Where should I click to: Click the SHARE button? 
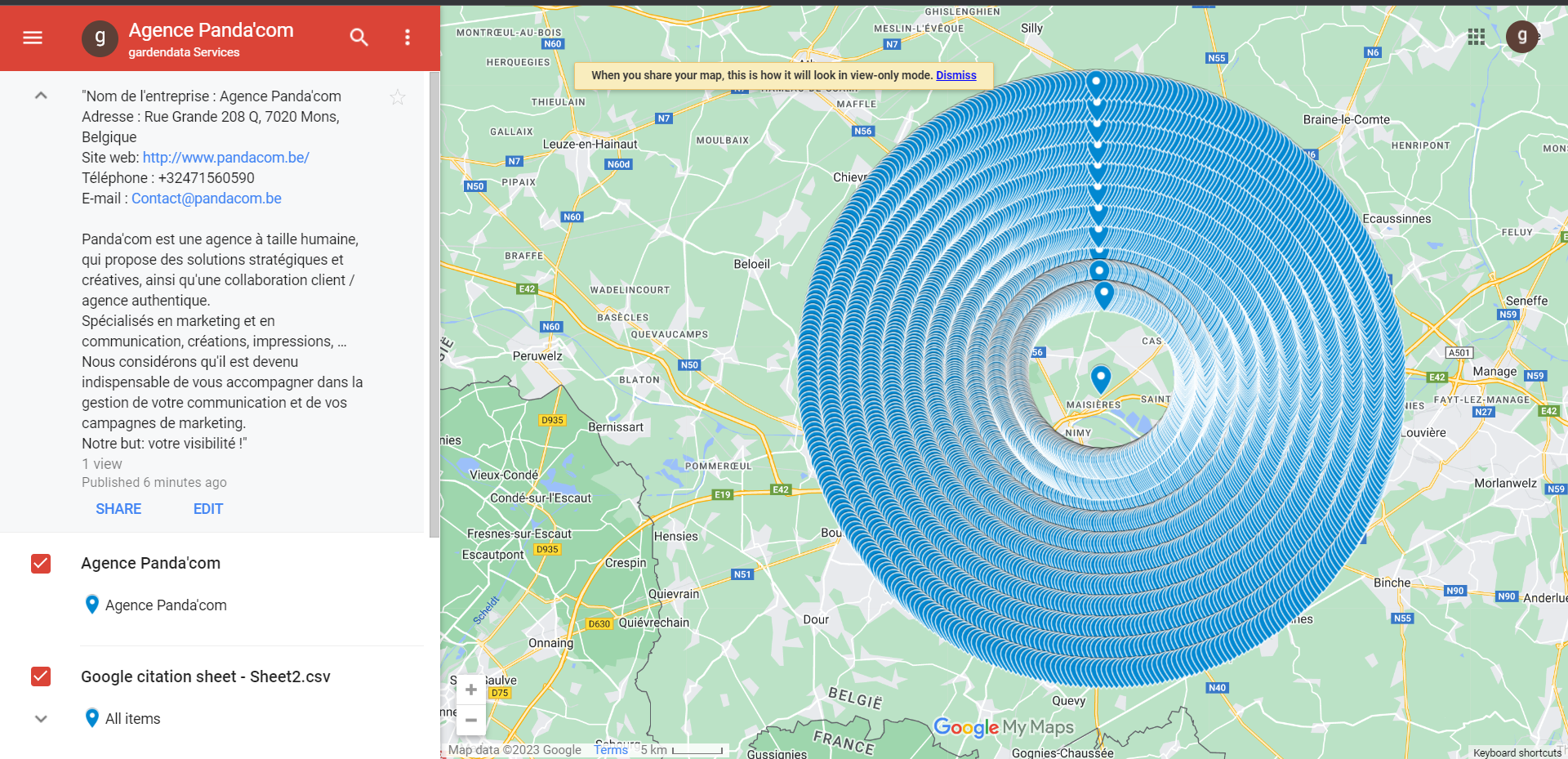click(x=118, y=509)
